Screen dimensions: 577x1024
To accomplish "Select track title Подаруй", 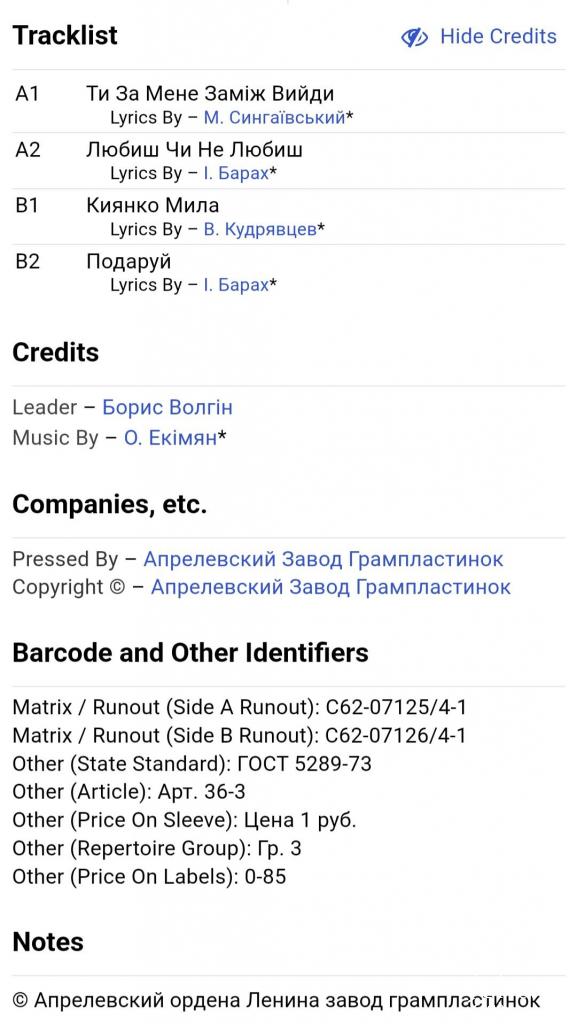I will (x=129, y=262).
